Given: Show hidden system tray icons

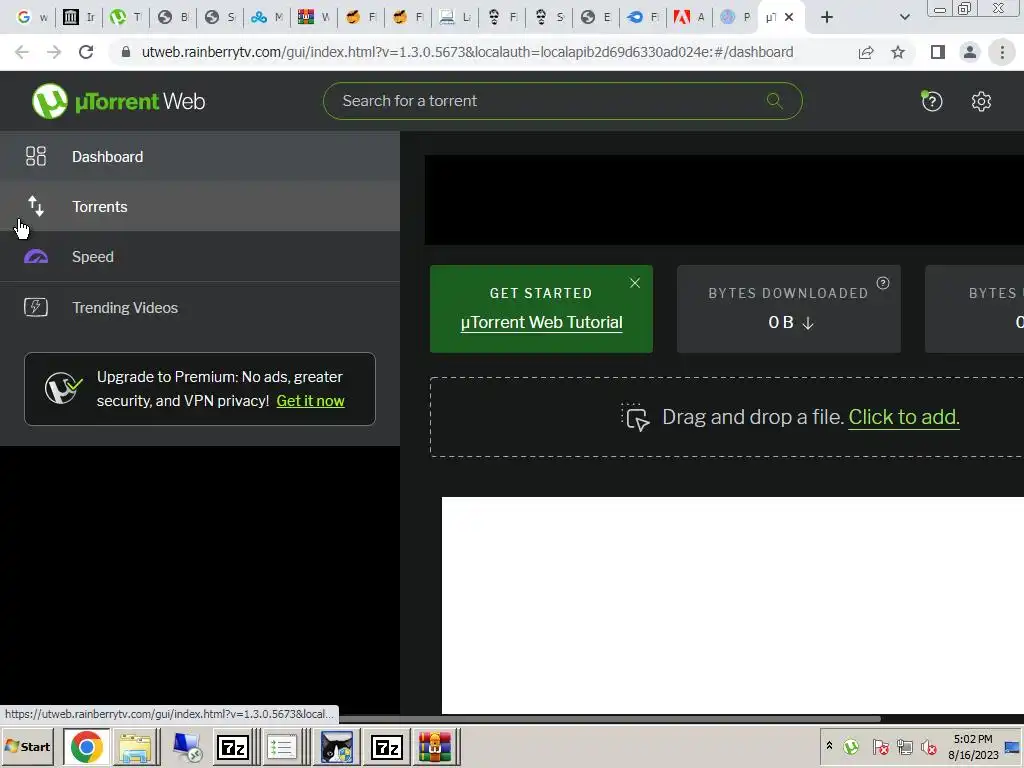Looking at the screenshot, I should point(829,745).
